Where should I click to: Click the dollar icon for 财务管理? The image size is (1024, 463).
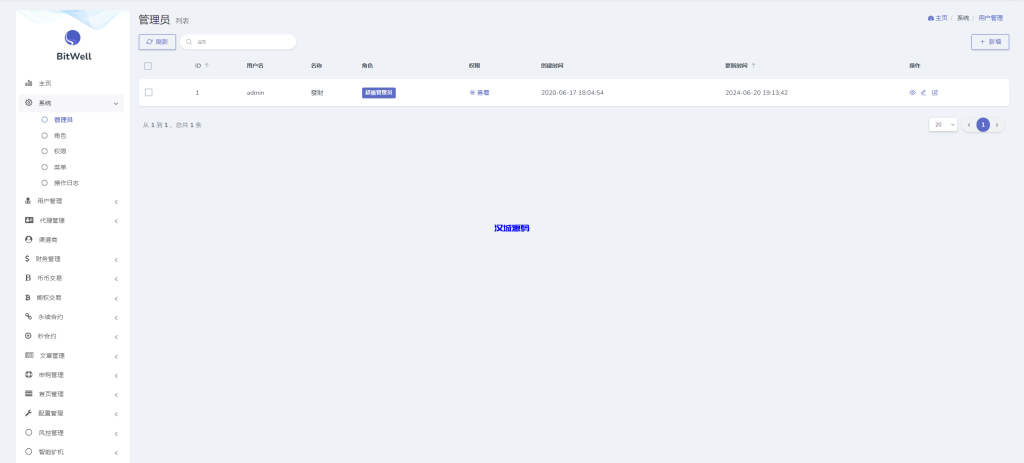(x=28, y=258)
